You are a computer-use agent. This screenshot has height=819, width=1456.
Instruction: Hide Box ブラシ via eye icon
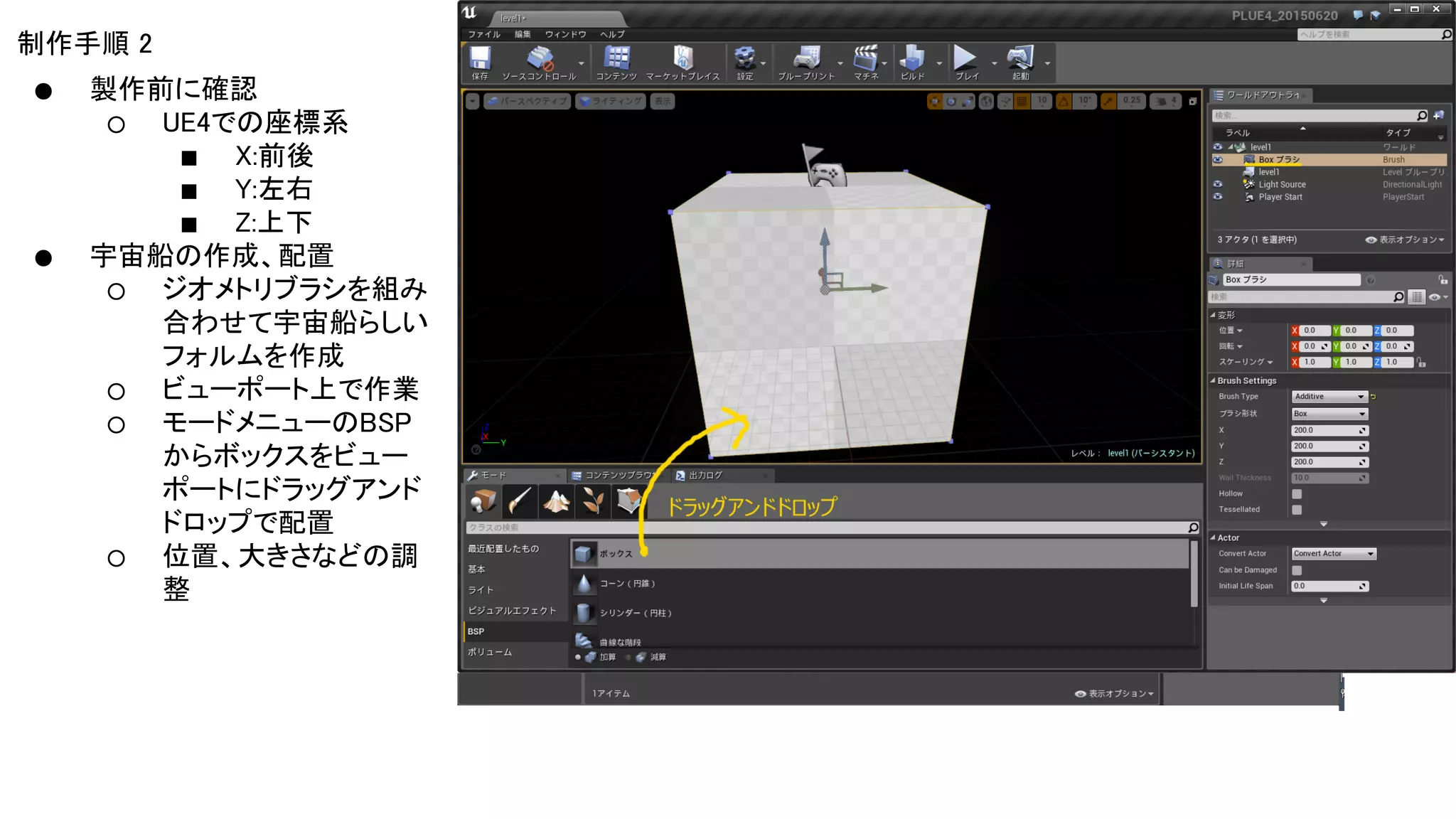pos(1218,160)
